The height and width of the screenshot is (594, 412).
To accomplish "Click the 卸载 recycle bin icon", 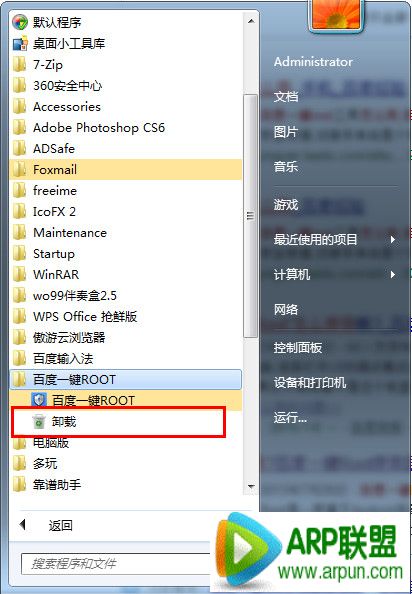I will tap(39, 421).
